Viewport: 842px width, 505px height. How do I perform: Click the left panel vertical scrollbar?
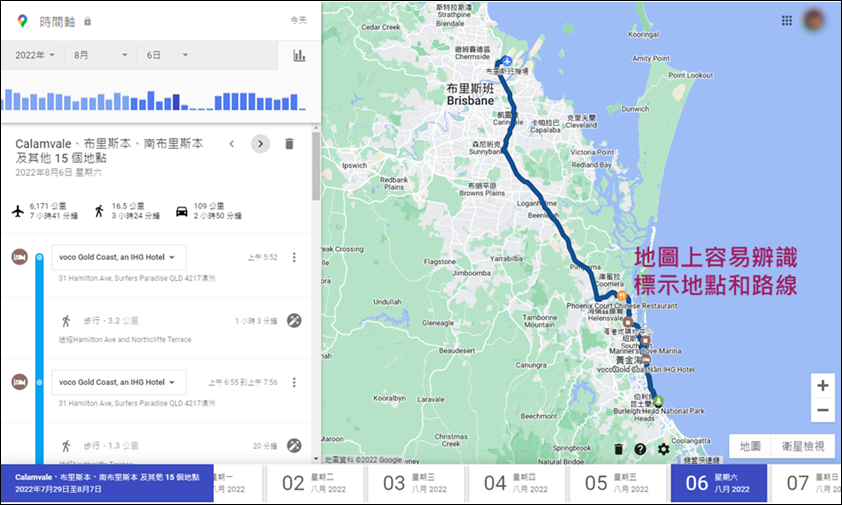pyautogui.click(x=316, y=167)
